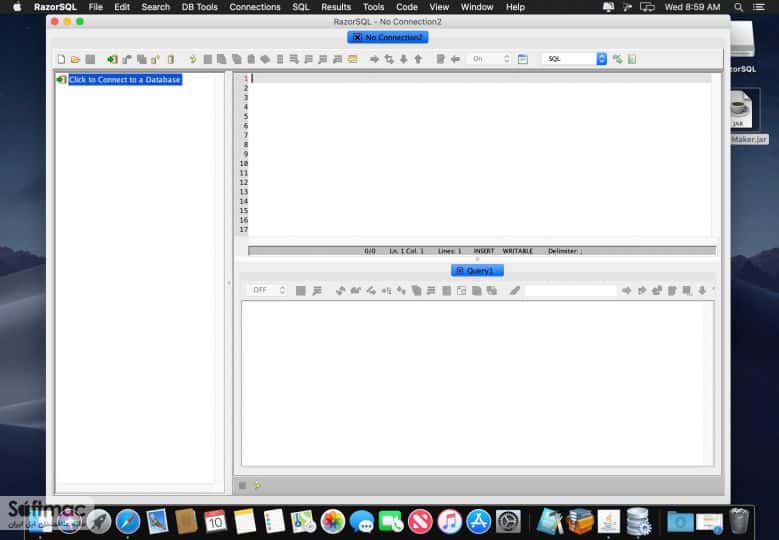Open the Window menu
Image resolution: width=779 pixels, height=540 pixels.
tap(477, 7)
